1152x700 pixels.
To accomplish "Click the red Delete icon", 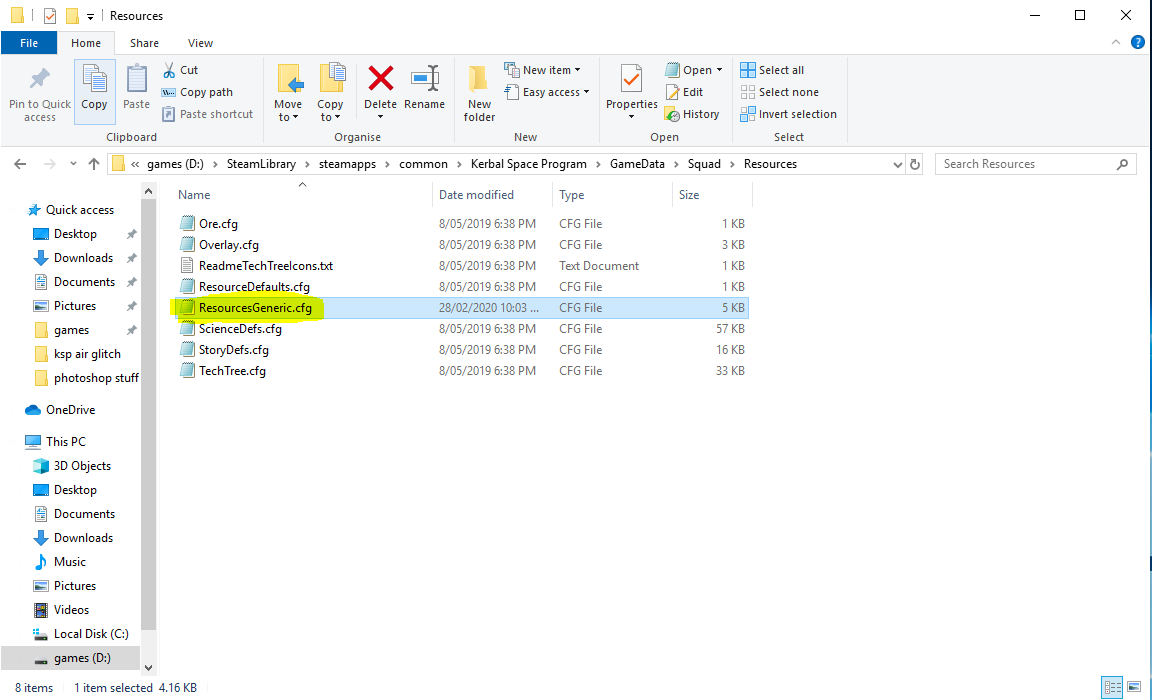I will (x=381, y=78).
